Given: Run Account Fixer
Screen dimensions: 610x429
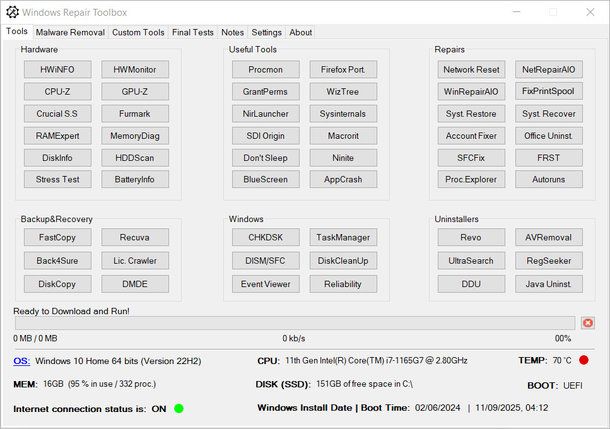Looking at the screenshot, I should click(471, 136).
